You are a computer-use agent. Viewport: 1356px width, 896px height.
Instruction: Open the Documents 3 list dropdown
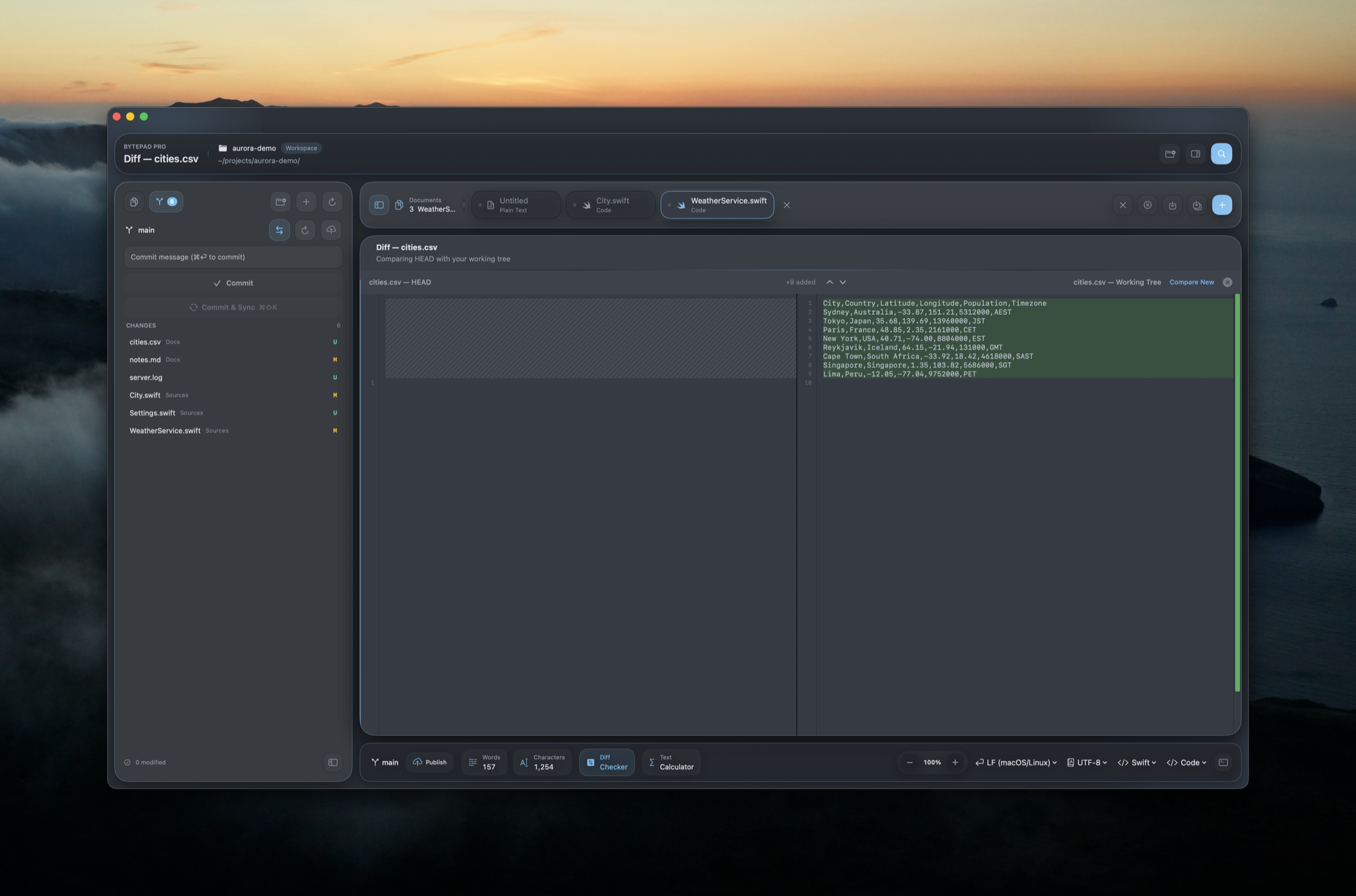click(426, 205)
